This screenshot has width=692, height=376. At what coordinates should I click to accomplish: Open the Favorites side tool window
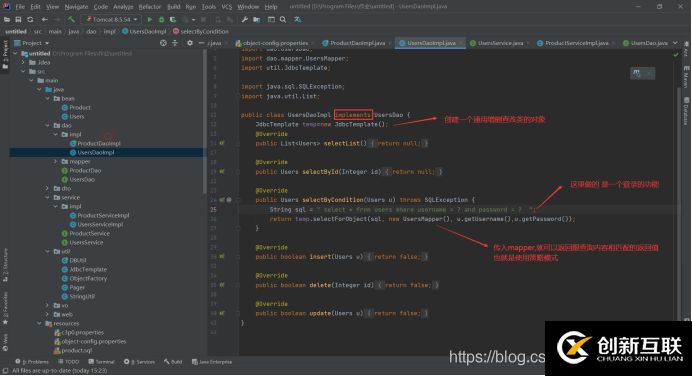[x=5, y=308]
